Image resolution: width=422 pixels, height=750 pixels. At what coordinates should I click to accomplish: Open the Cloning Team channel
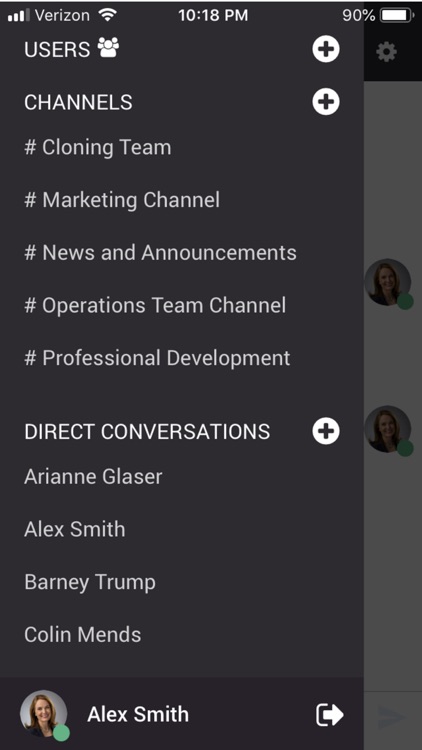[x=98, y=147]
